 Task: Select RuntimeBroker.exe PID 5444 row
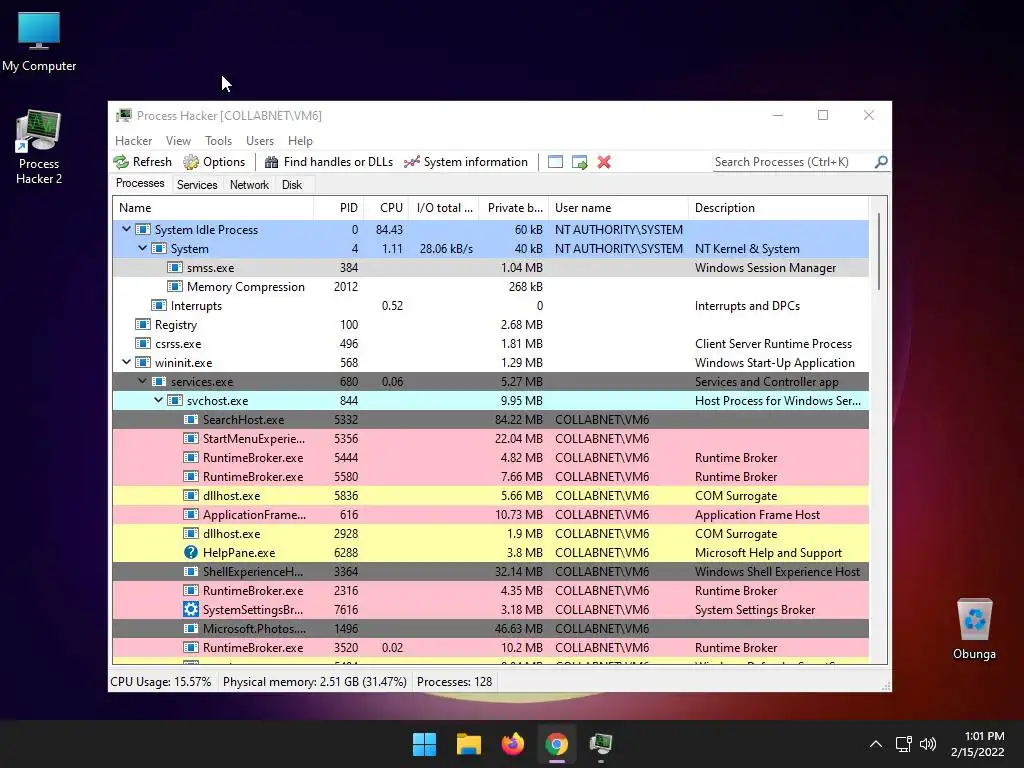click(x=490, y=458)
